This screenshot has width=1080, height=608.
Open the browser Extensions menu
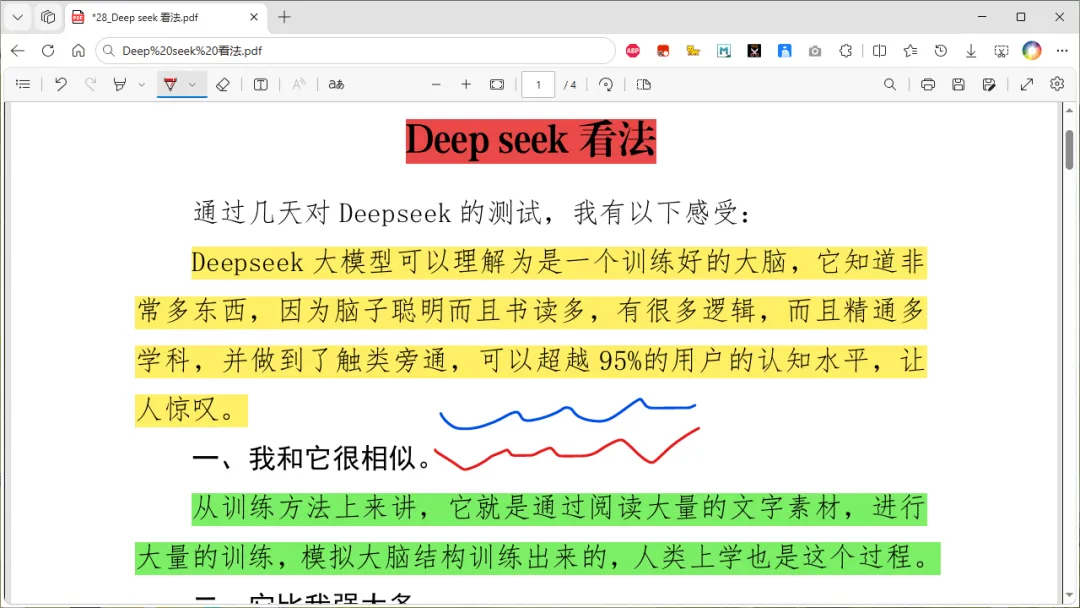pyautogui.click(x=845, y=50)
